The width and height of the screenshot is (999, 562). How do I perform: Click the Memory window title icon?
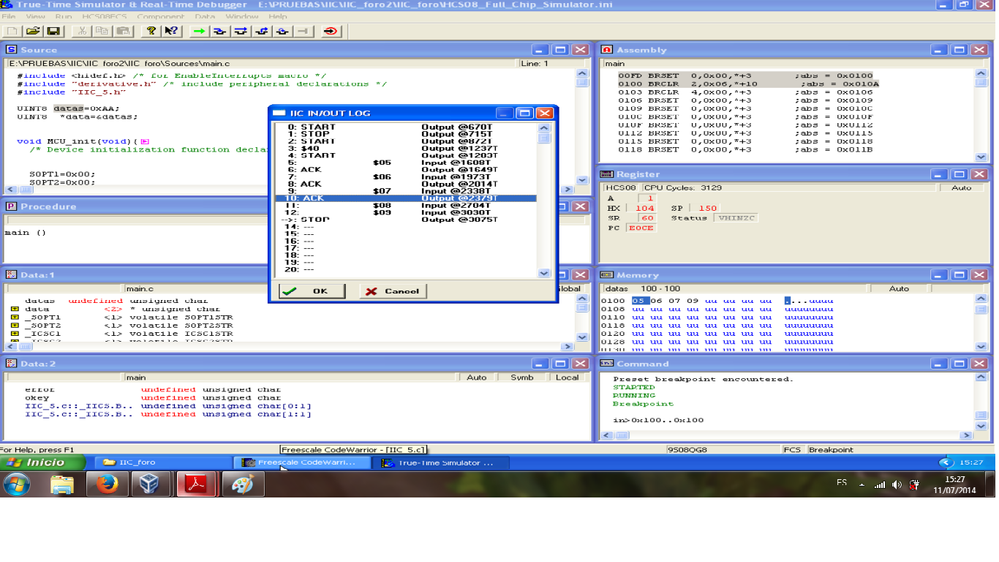[607, 275]
